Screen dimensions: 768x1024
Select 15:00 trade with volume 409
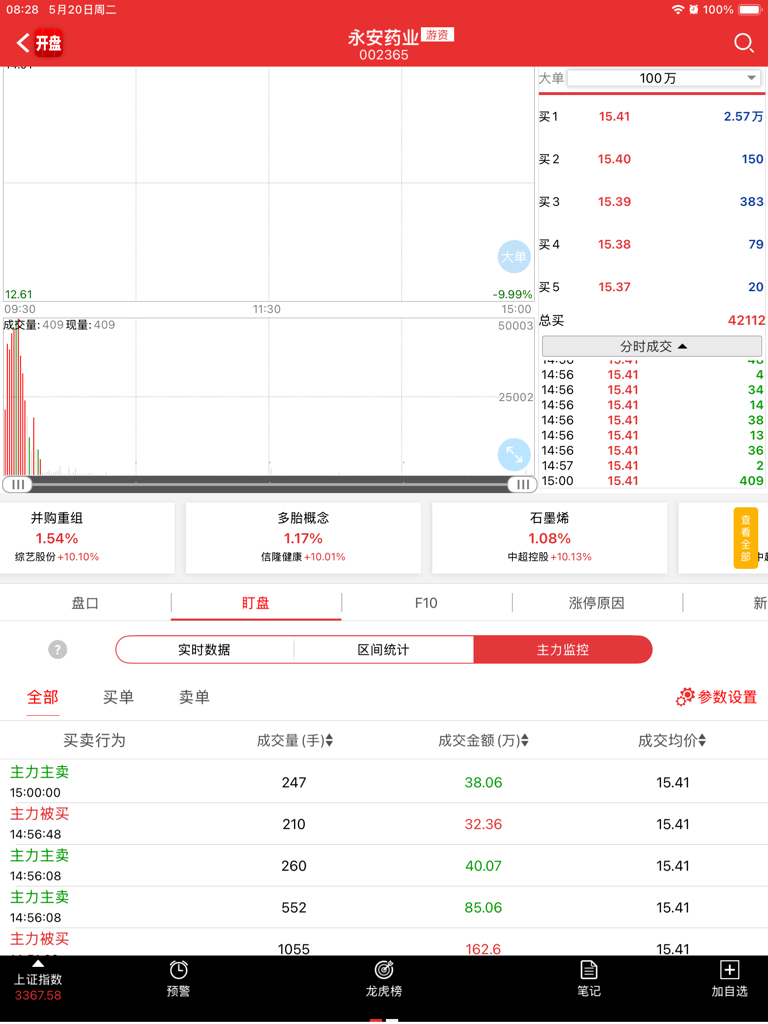click(652, 481)
